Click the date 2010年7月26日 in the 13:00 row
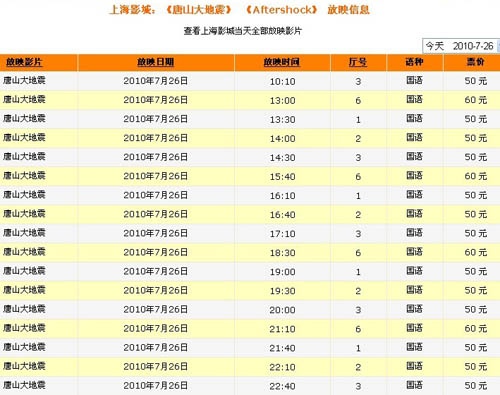This screenshot has width=500, height=395. click(156, 100)
